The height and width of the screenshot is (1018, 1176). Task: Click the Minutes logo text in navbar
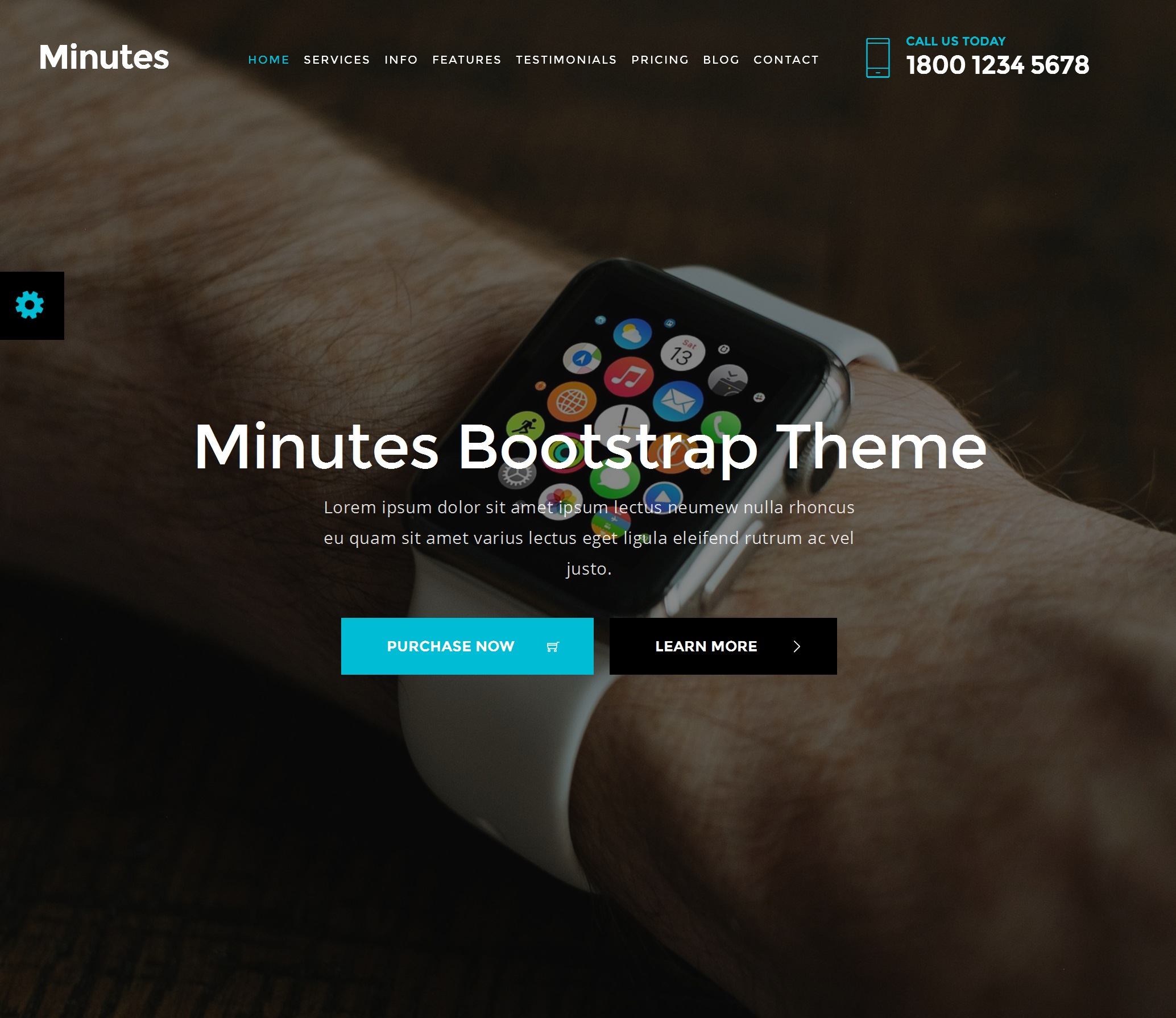(x=103, y=56)
